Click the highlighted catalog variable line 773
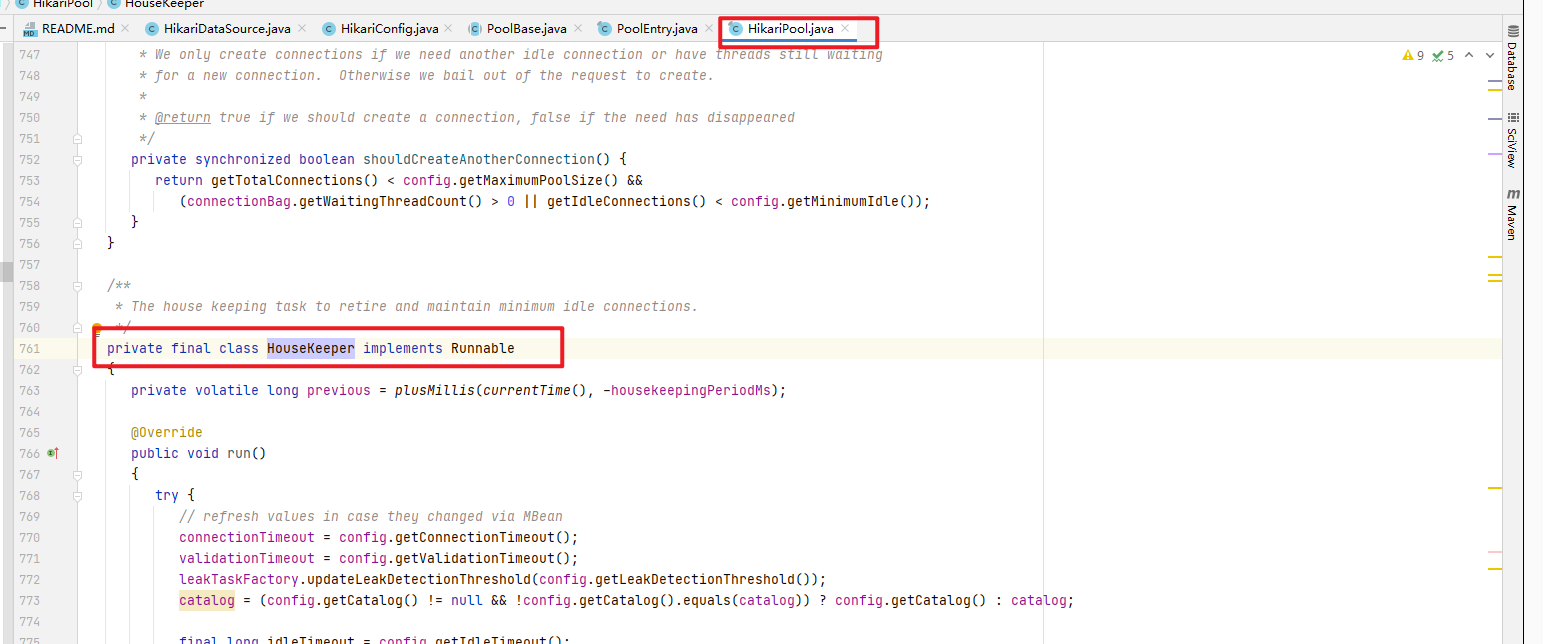The image size is (1543, 644). [207, 600]
